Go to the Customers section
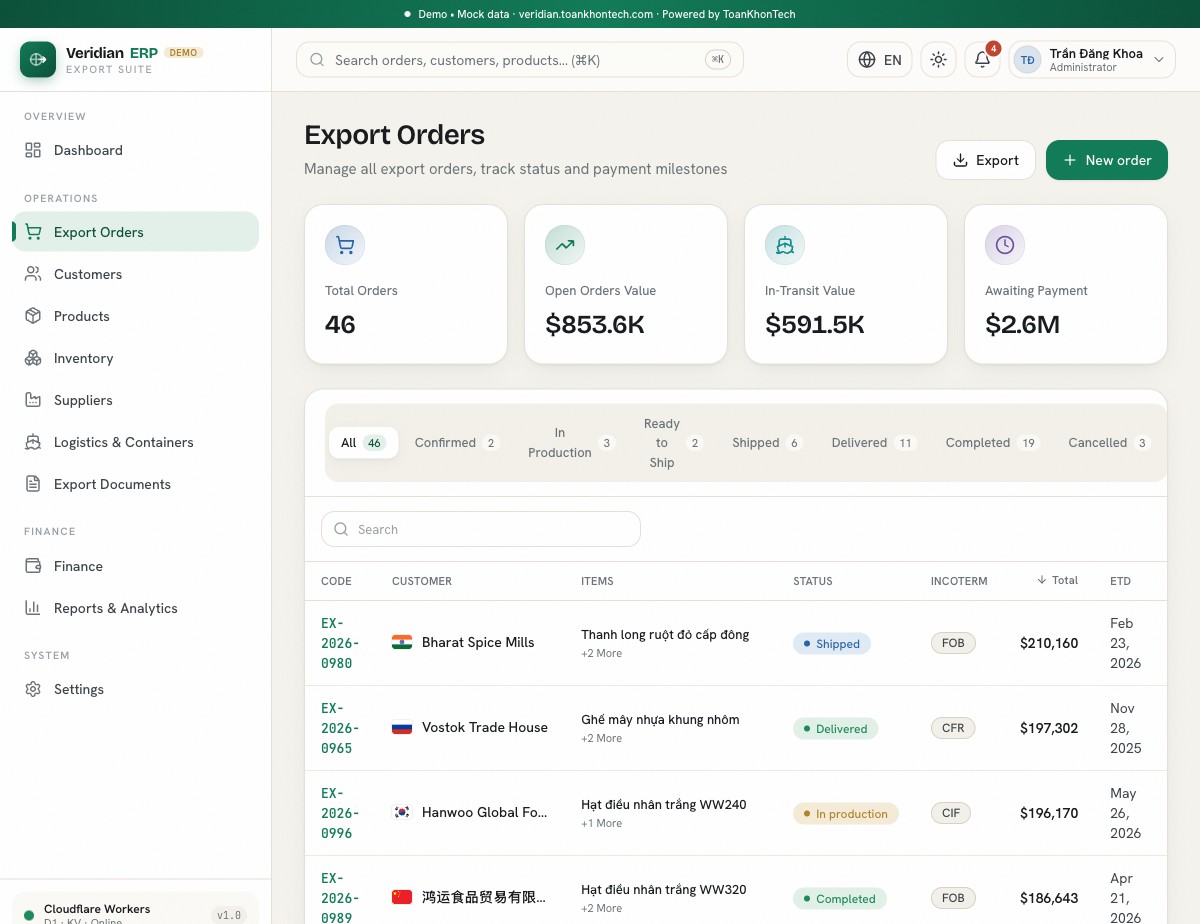The height and width of the screenshot is (924, 1200). click(135, 274)
